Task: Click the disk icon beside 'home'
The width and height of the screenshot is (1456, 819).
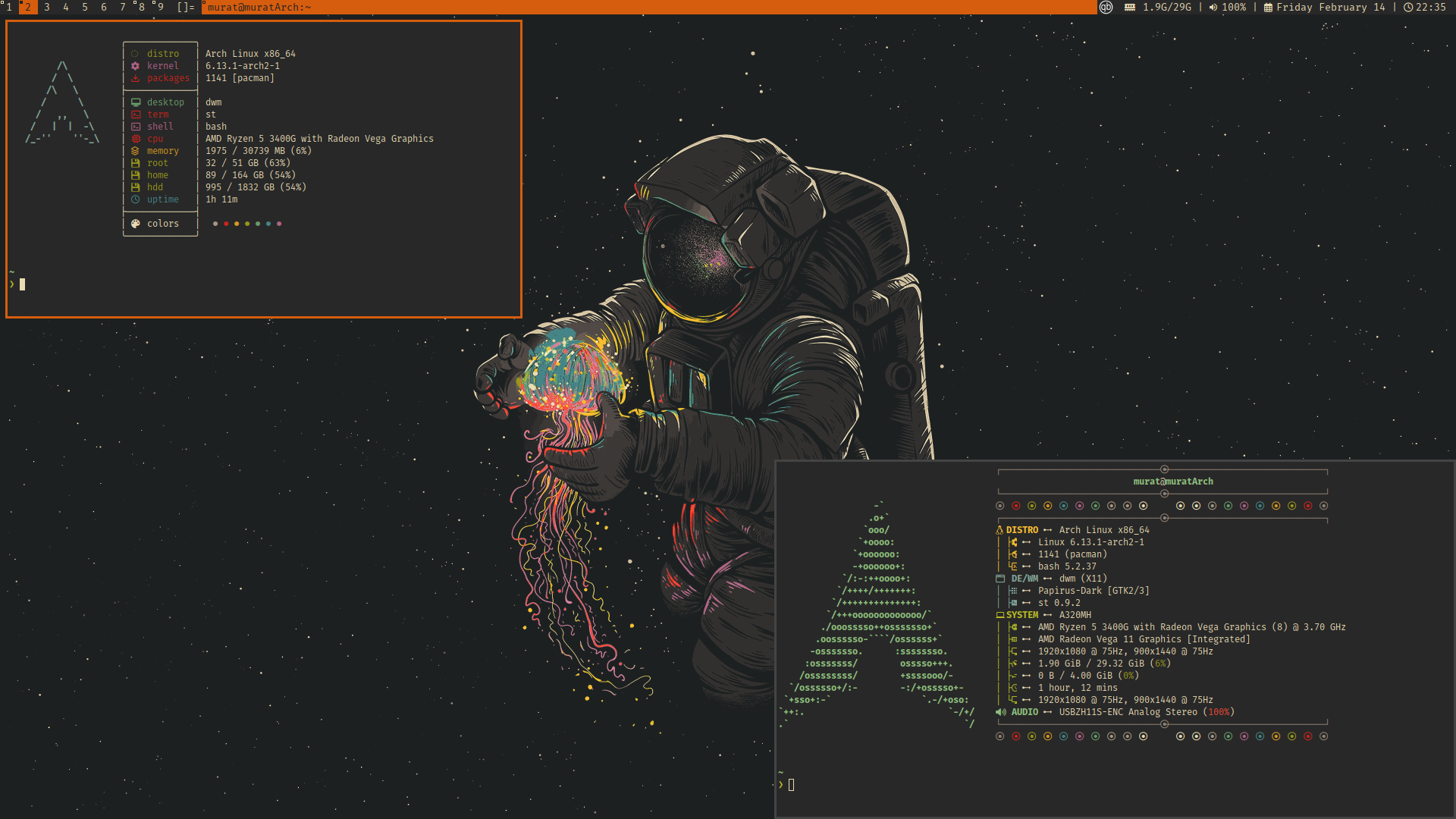Action: (x=135, y=175)
